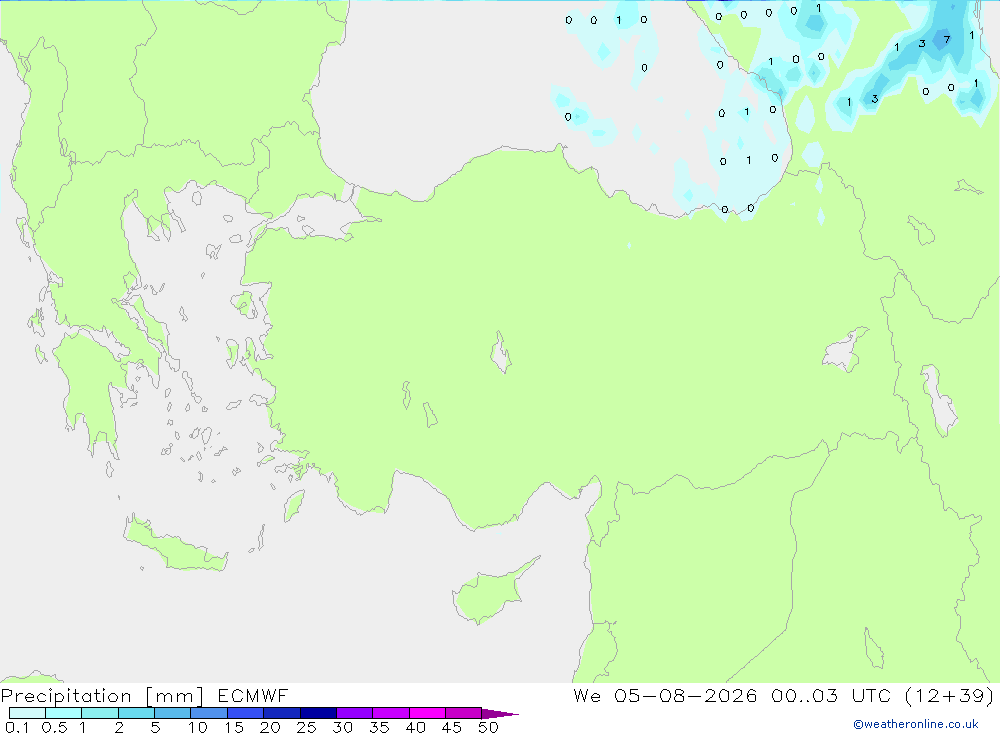
Task: Click the "0.5" legend scale label
Action: [x=54, y=727]
